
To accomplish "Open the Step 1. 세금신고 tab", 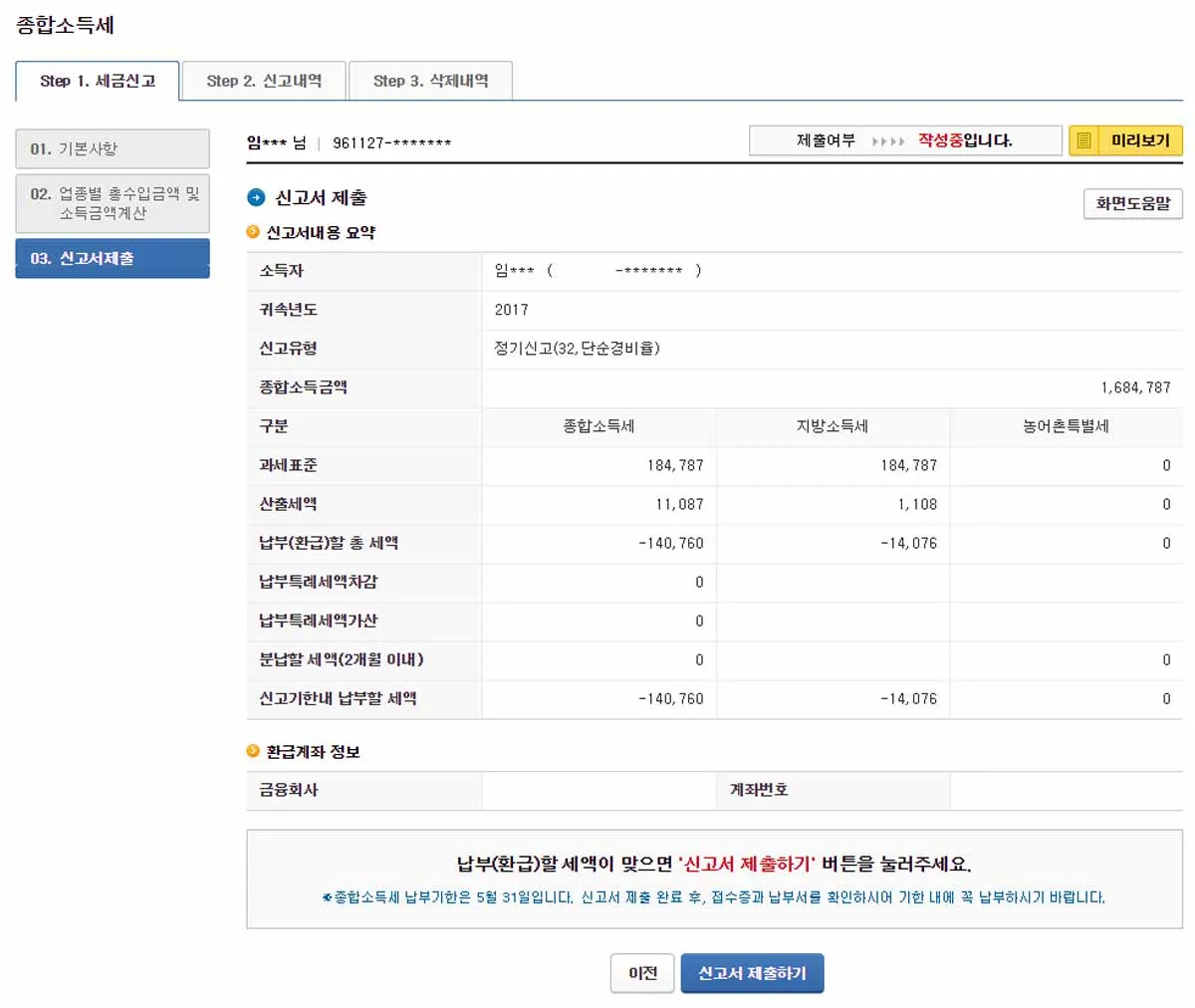I will 98,81.
